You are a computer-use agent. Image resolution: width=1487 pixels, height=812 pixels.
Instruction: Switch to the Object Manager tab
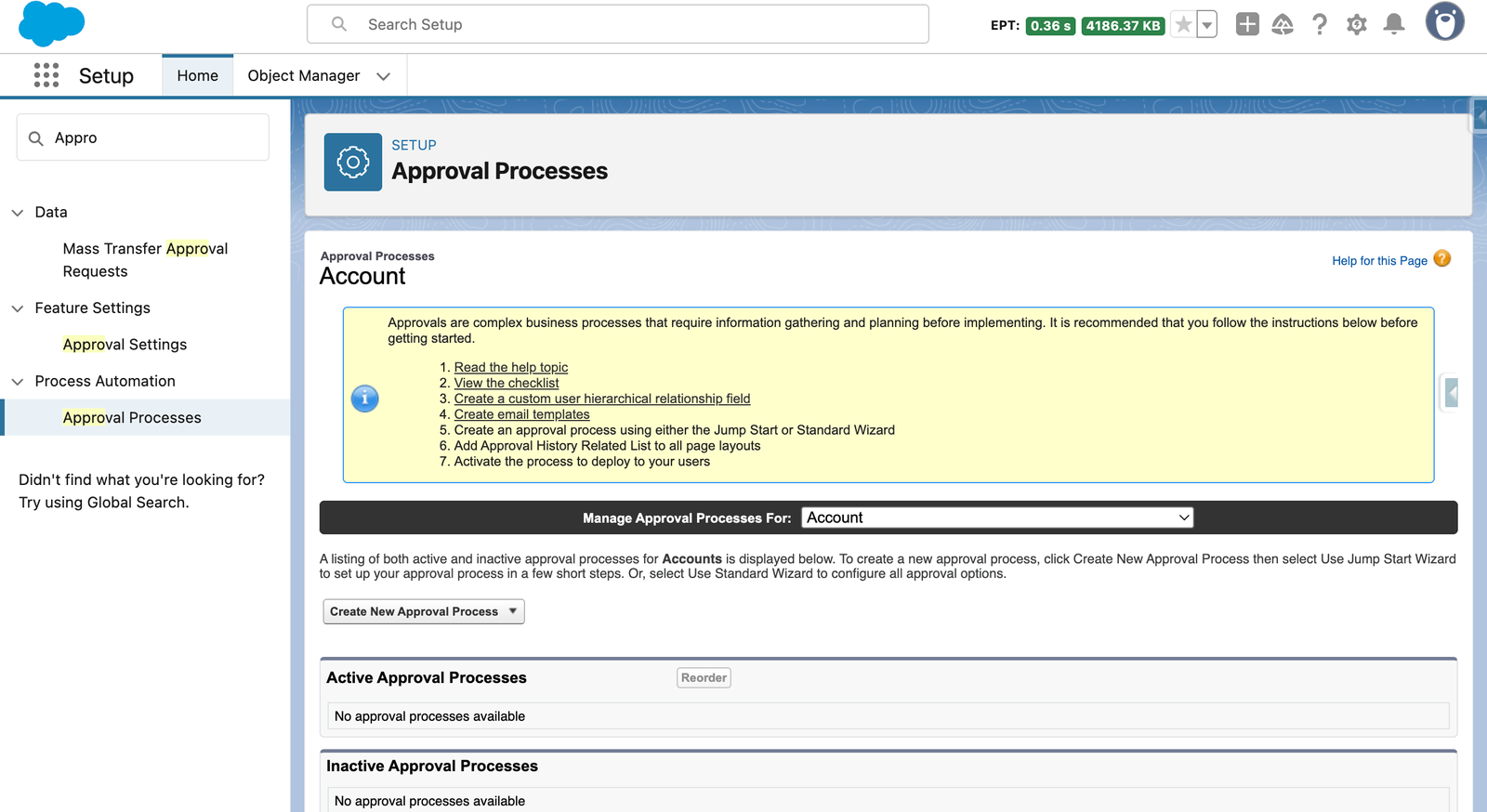click(304, 75)
